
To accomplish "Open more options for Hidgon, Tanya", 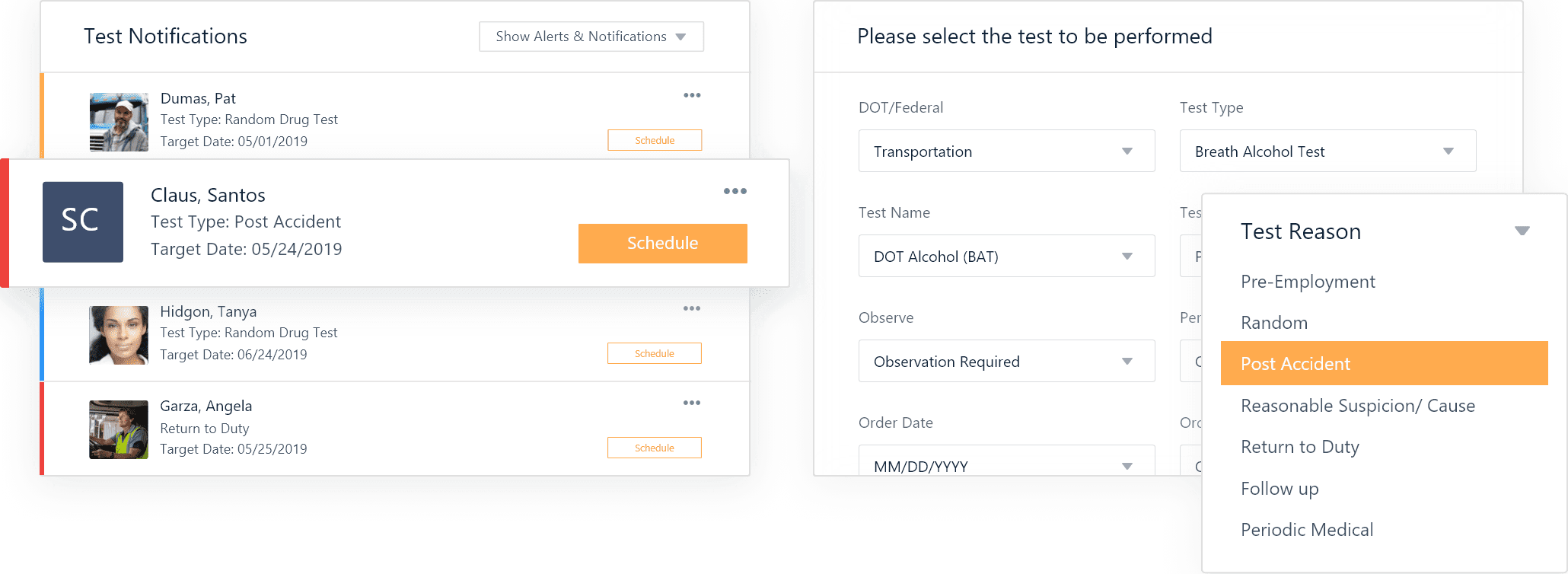I will (692, 308).
